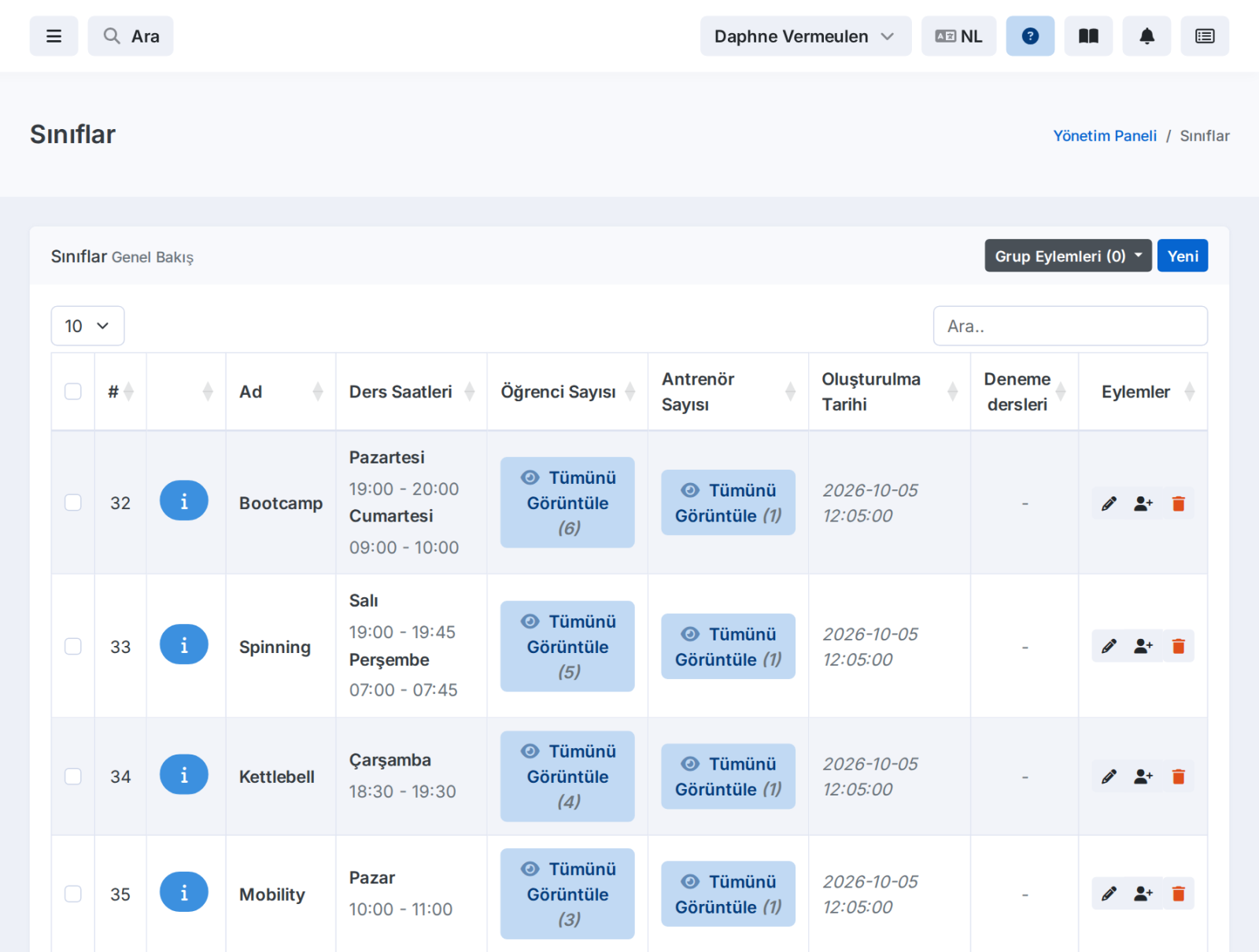This screenshot has height=952, width=1259.
Task: Click the help question mark icon
Action: 1030,36
